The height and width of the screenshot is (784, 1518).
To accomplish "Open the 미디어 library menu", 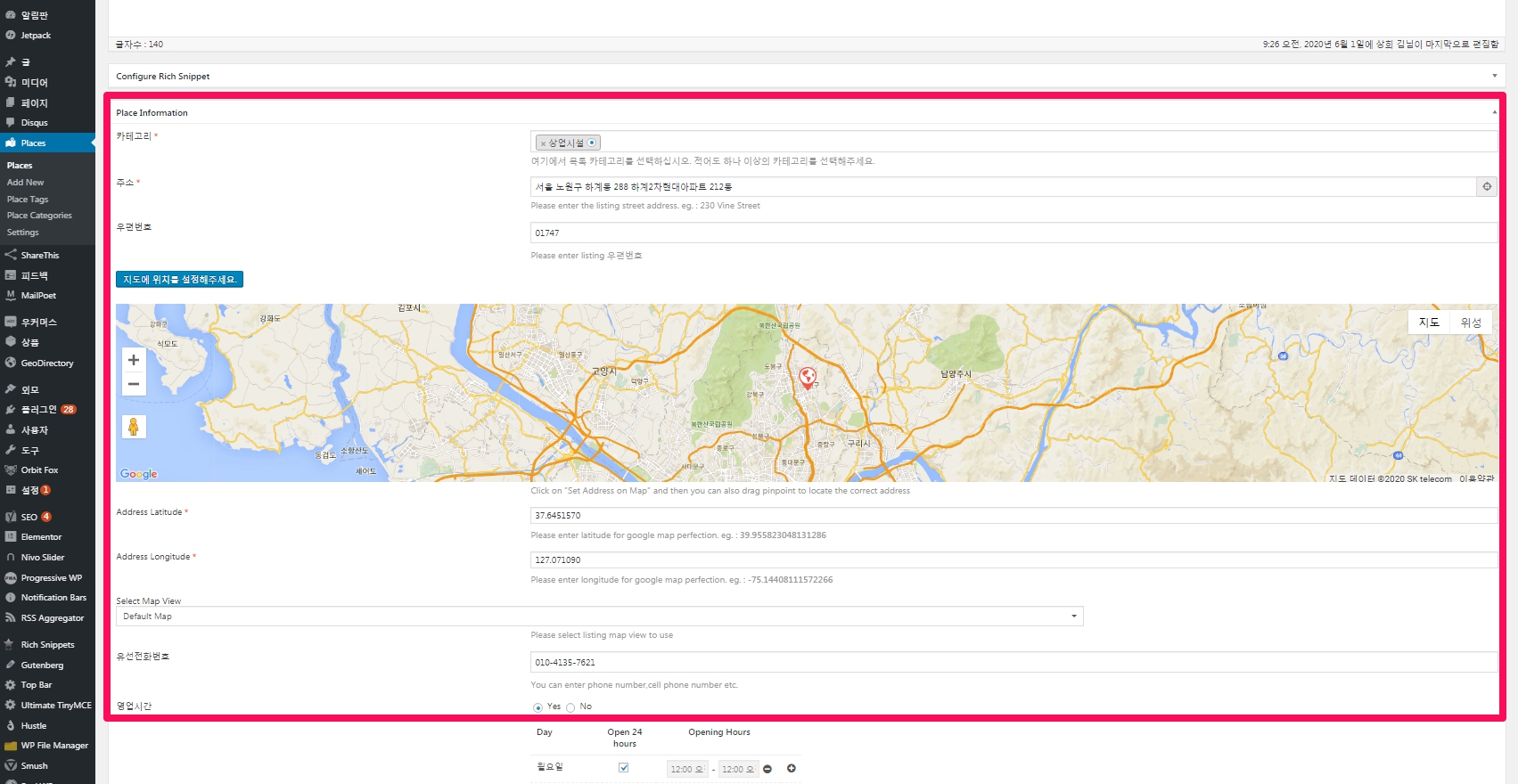I will tap(35, 82).
